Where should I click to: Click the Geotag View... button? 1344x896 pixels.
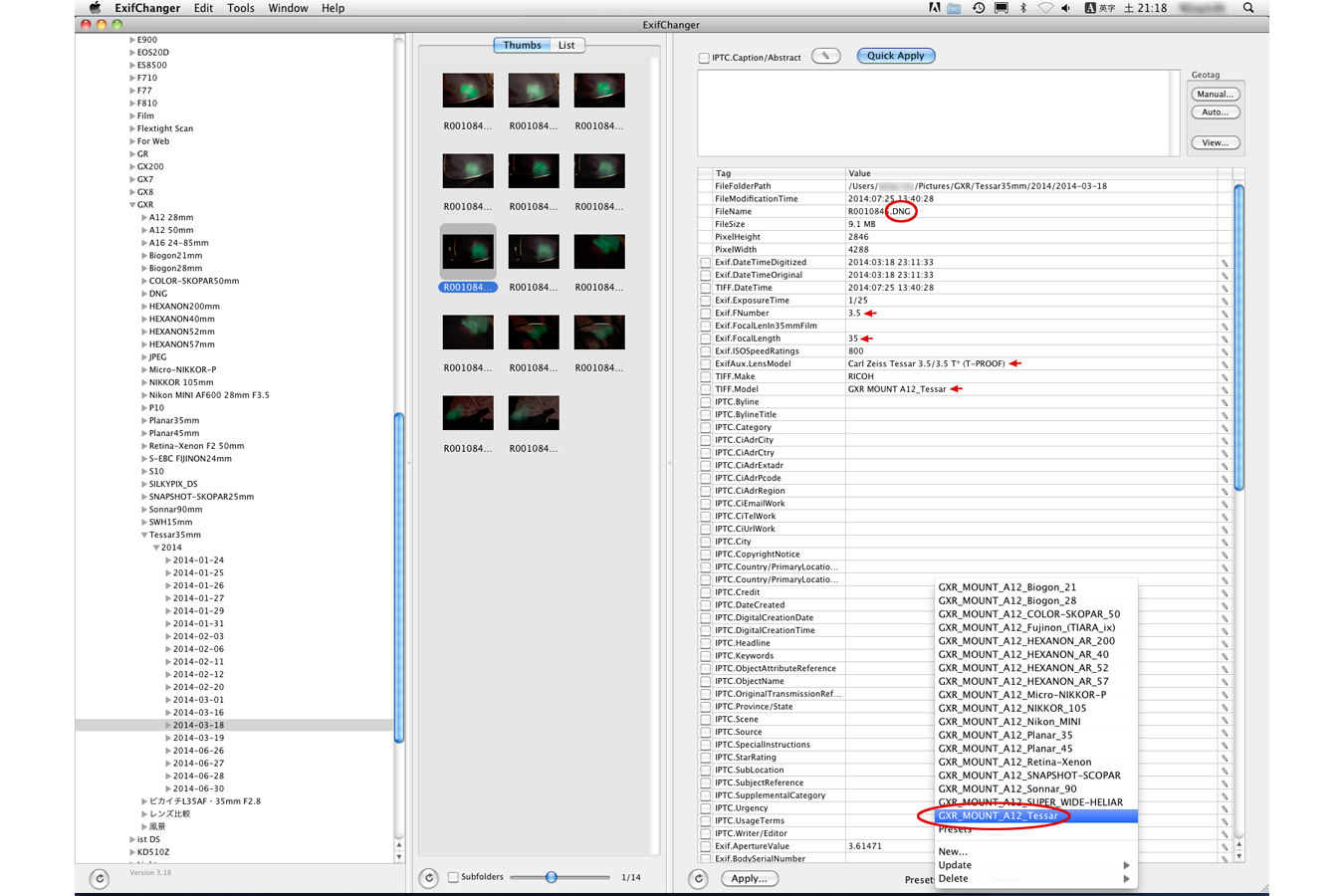point(1216,143)
